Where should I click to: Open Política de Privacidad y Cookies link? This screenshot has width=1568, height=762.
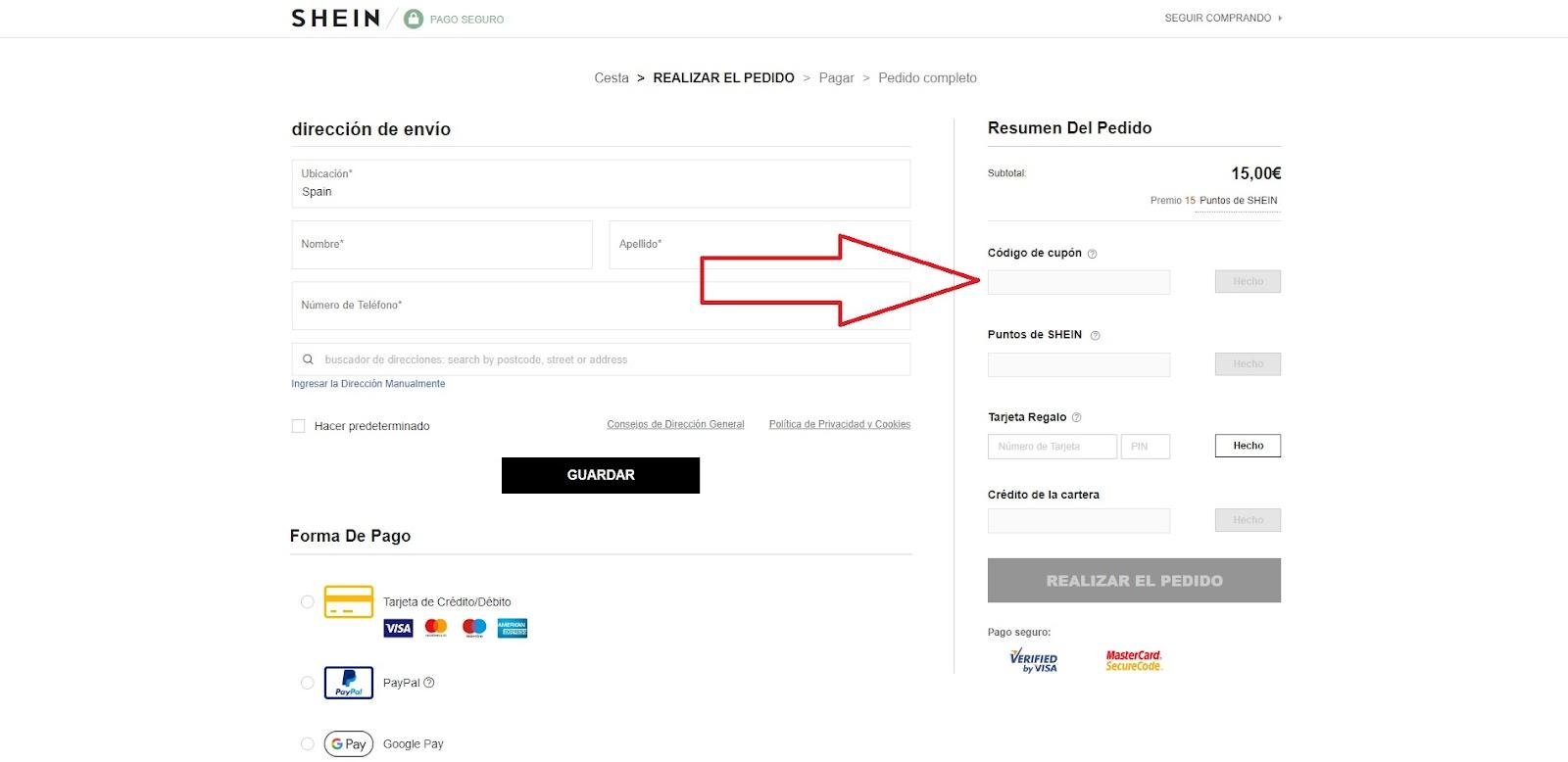(840, 424)
